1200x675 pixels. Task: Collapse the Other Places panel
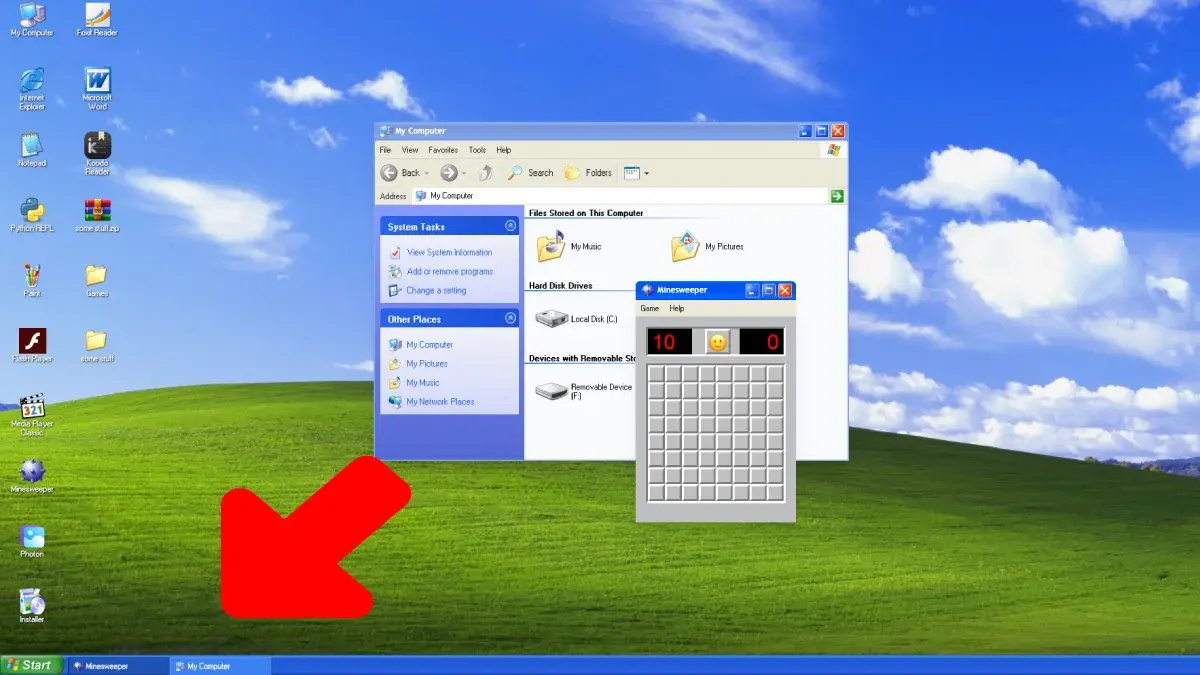pyautogui.click(x=511, y=318)
